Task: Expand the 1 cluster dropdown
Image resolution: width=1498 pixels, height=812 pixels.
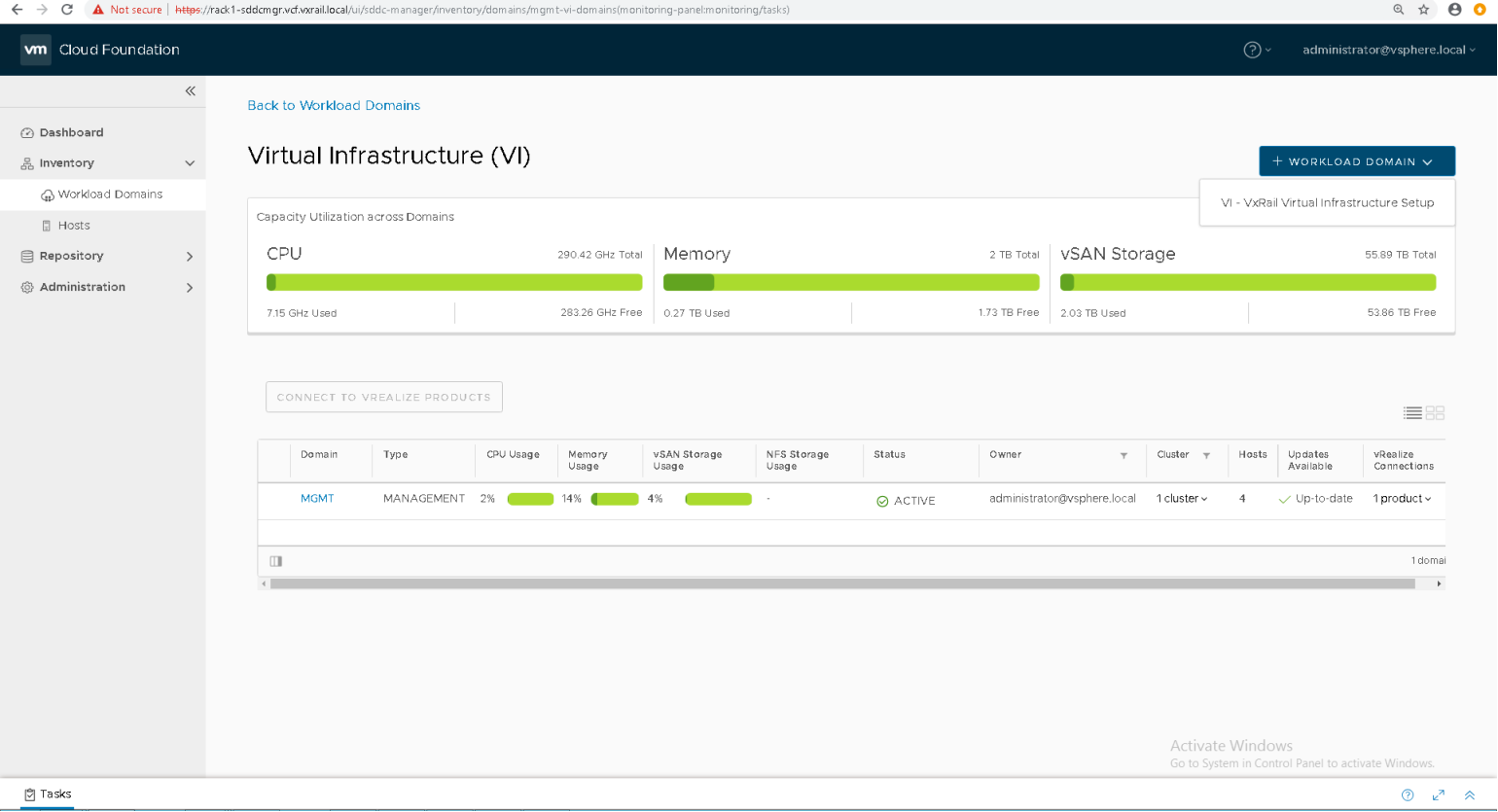Action: click(x=1182, y=499)
